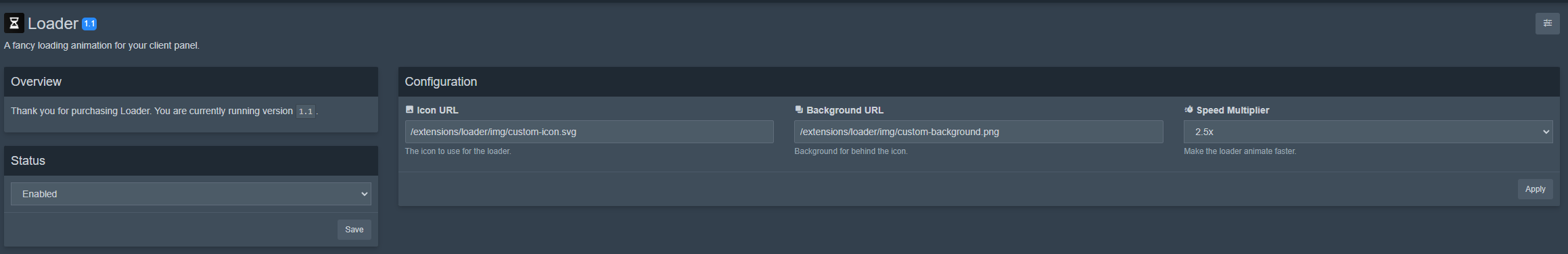Click the Background URL layers icon
The width and height of the screenshot is (1568, 254).
[x=799, y=109]
